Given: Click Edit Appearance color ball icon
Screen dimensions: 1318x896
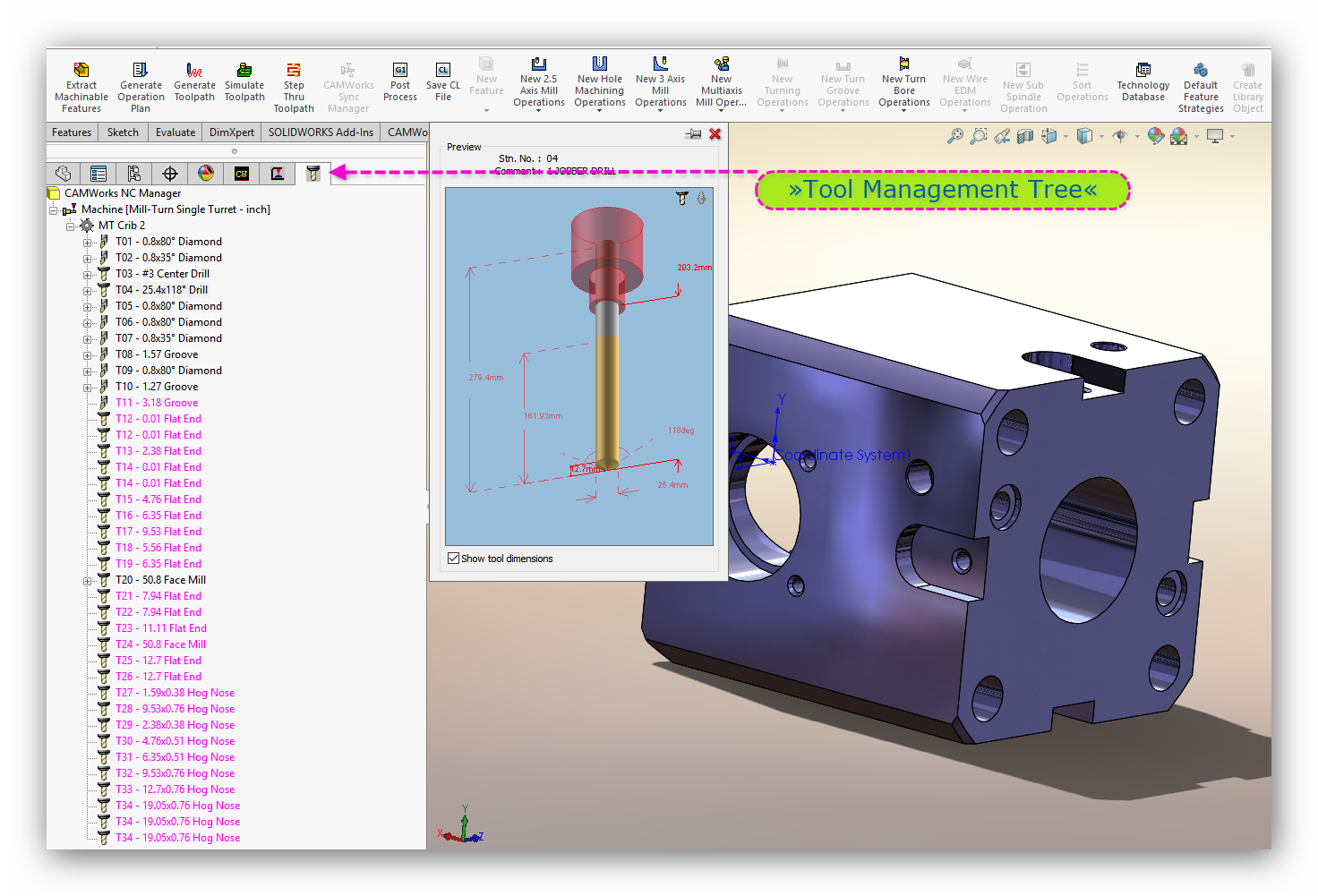Looking at the screenshot, I should tap(1156, 136).
